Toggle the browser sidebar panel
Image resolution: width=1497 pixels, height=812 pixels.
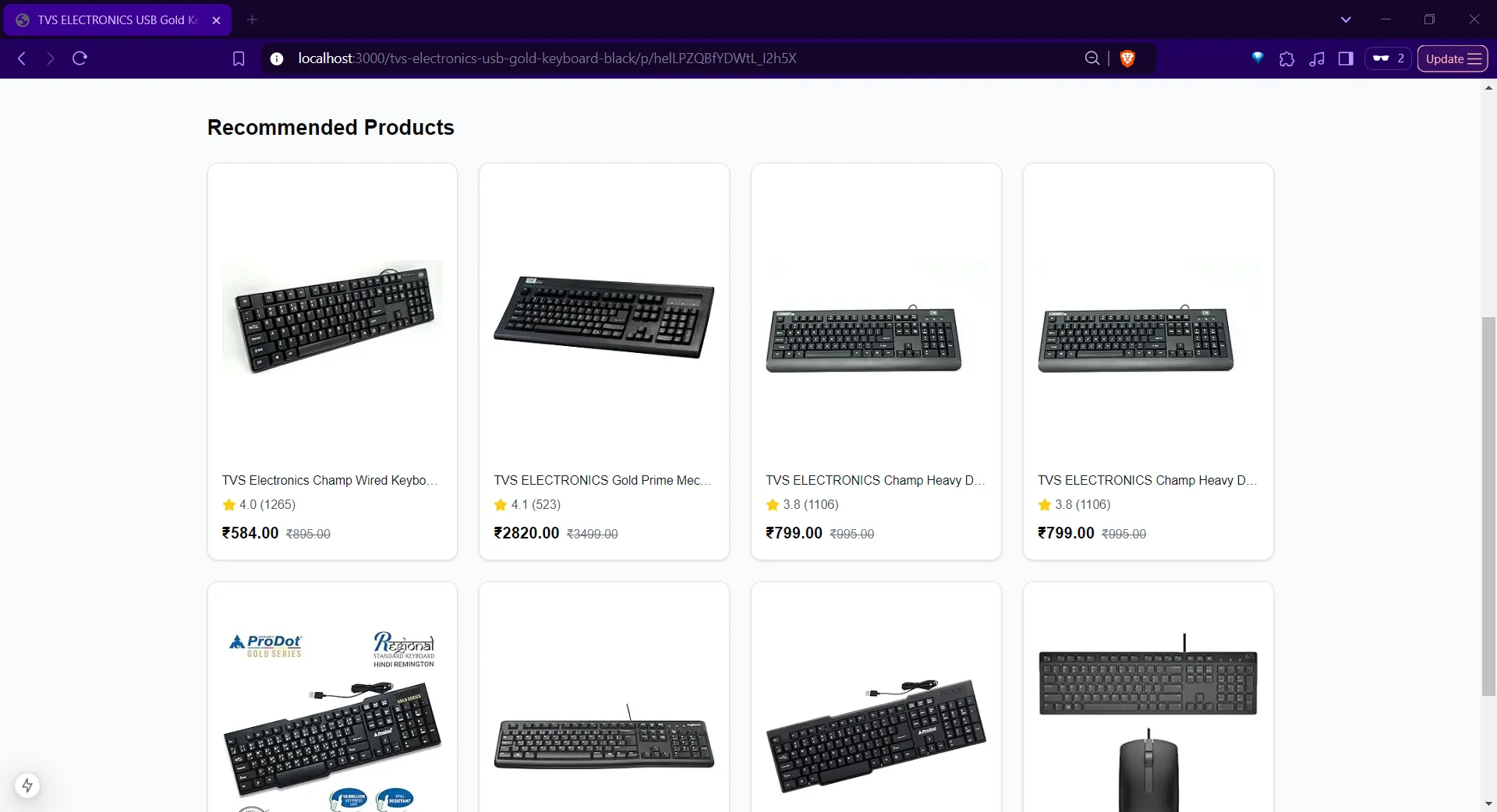[1346, 58]
